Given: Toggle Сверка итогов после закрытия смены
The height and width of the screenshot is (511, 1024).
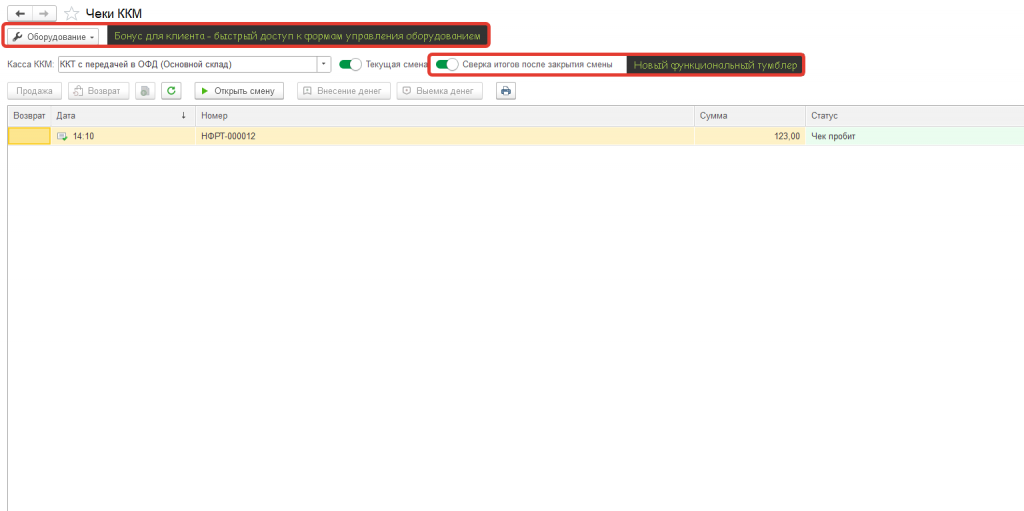Looking at the screenshot, I should pyautogui.click(x=447, y=65).
